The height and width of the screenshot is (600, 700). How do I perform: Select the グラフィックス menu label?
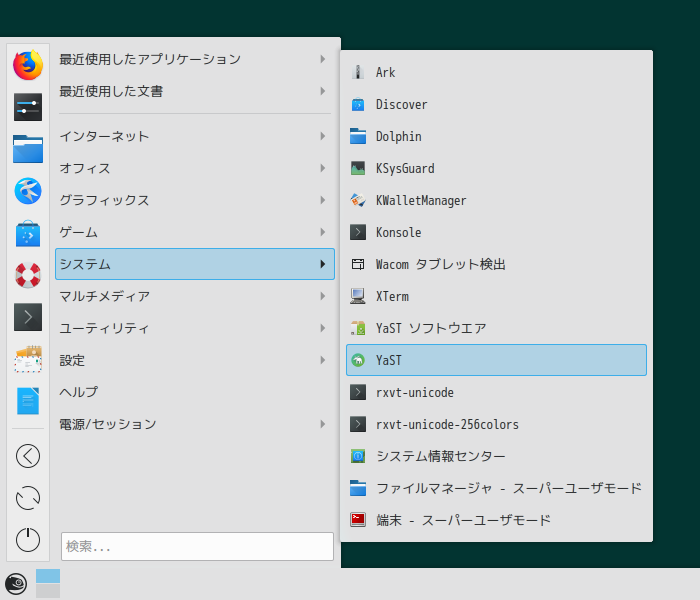(104, 200)
